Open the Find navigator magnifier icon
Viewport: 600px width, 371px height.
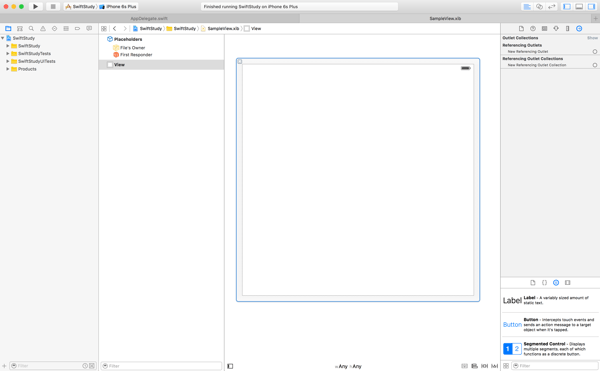(31, 29)
